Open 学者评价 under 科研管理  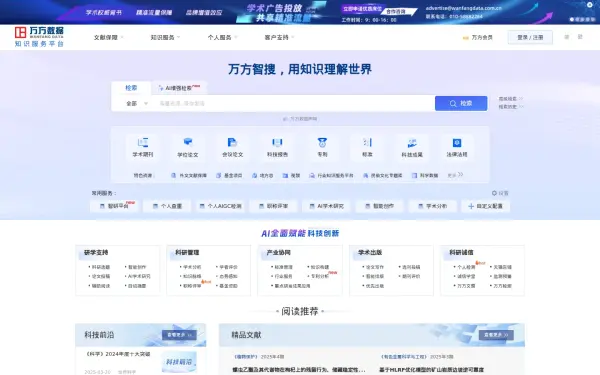click(228, 267)
